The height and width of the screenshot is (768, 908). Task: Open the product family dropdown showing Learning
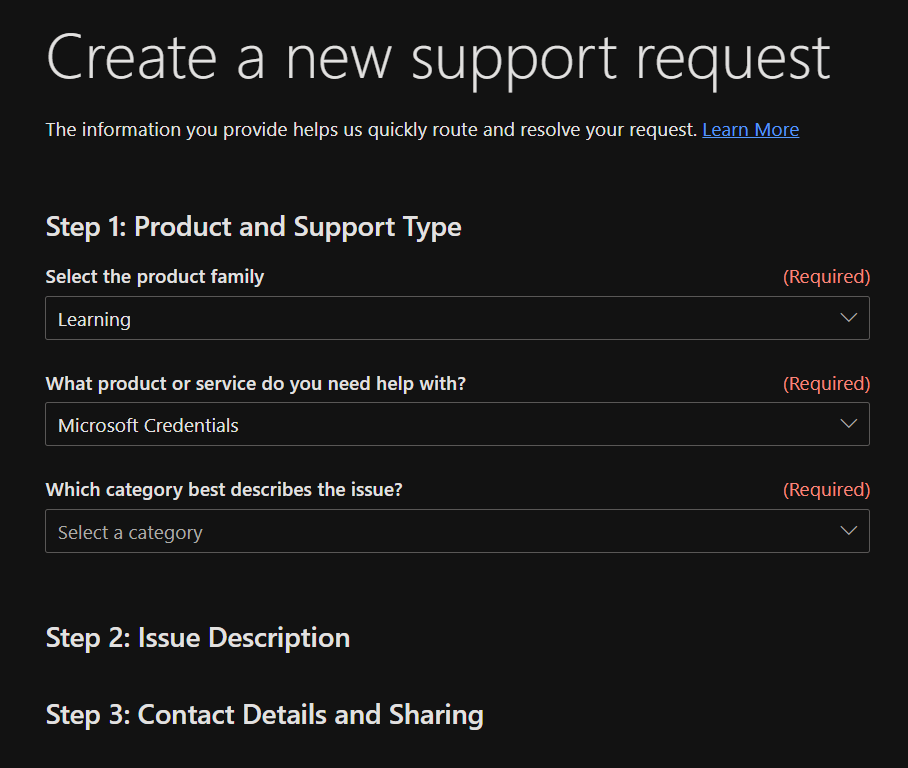[x=457, y=319]
